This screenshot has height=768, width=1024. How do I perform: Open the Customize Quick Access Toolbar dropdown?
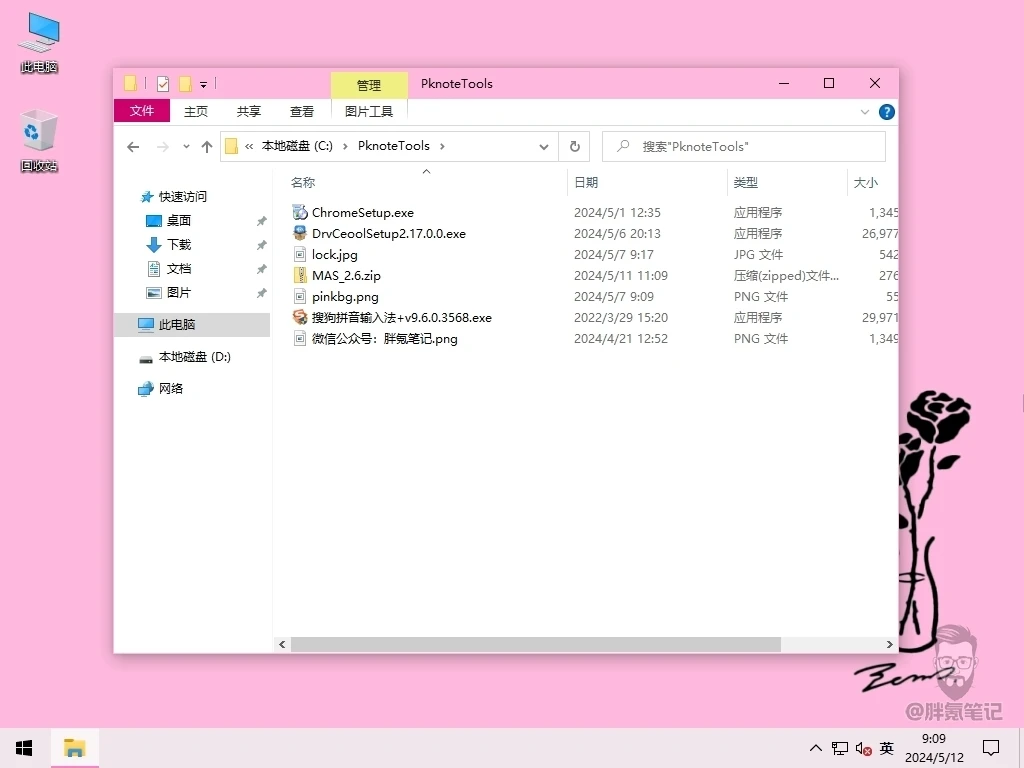[x=204, y=84]
